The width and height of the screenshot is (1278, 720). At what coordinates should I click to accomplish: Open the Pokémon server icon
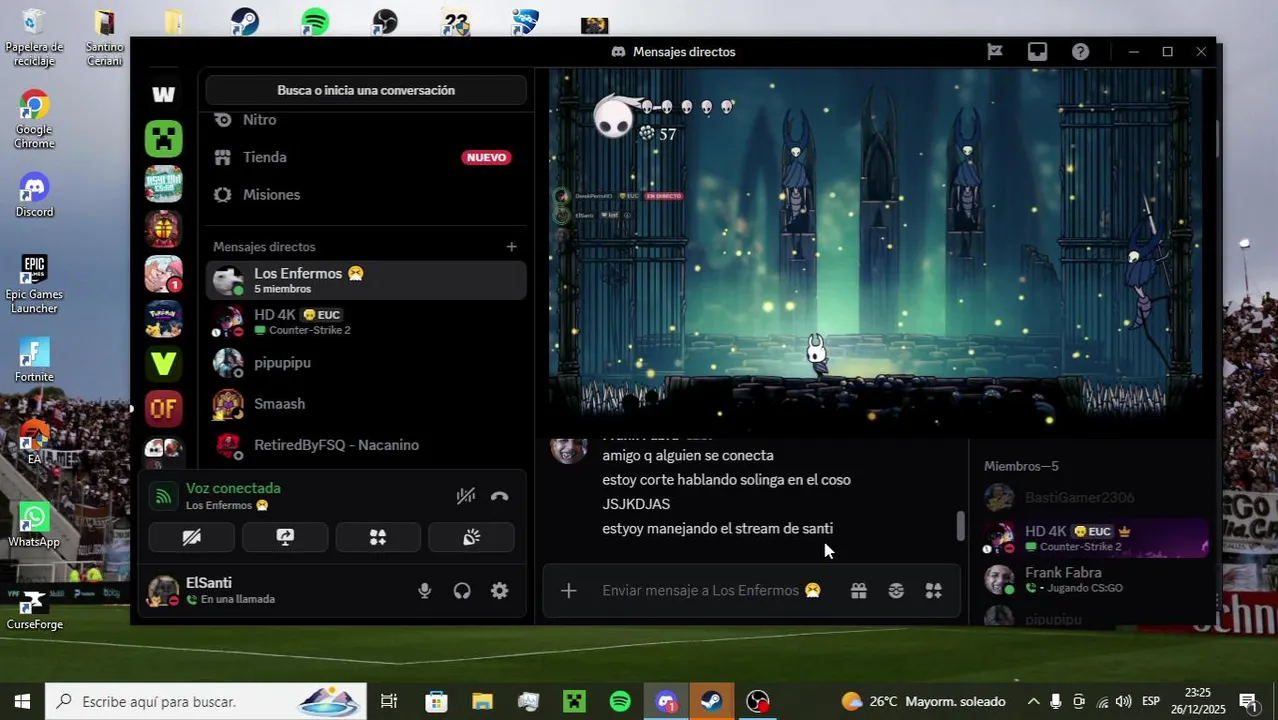pyautogui.click(x=164, y=319)
